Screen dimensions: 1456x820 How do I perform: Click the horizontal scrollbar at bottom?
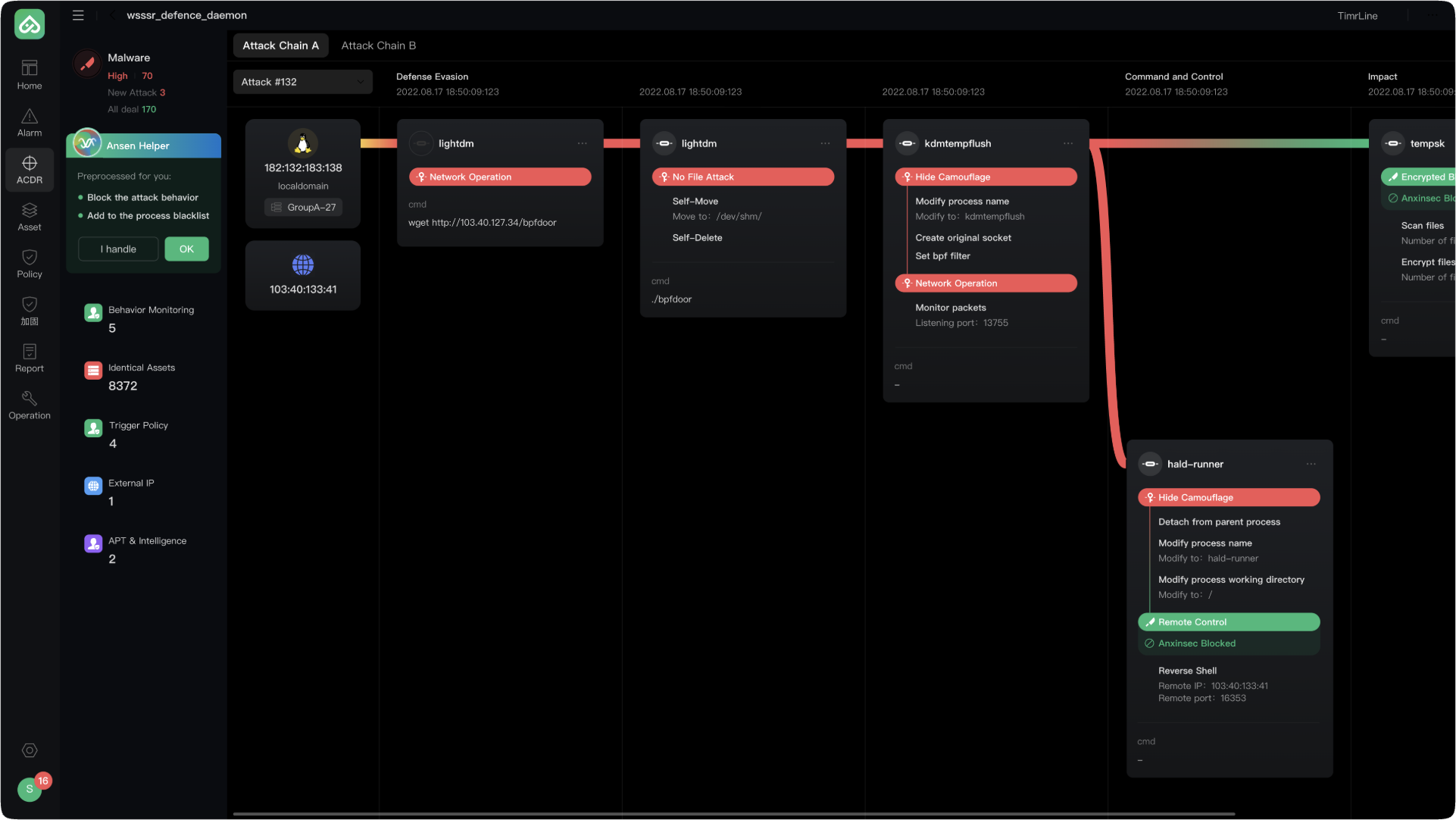(x=733, y=814)
